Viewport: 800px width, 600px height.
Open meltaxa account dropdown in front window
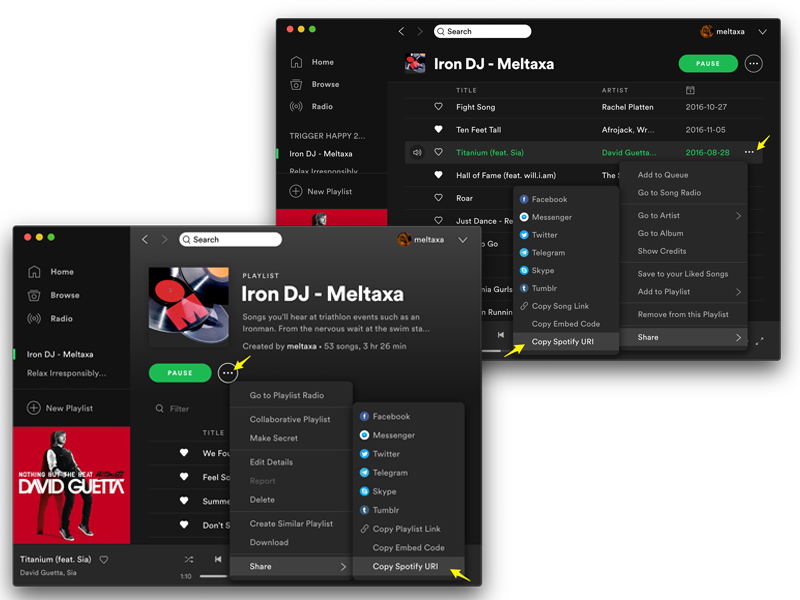(x=463, y=239)
